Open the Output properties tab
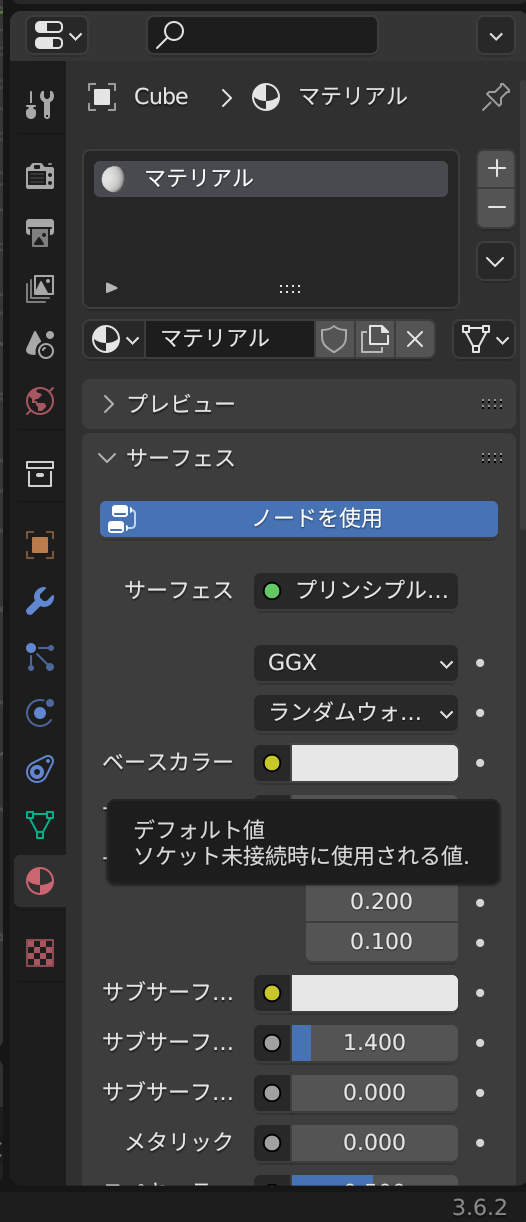526x1222 pixels. click(40, 232)
